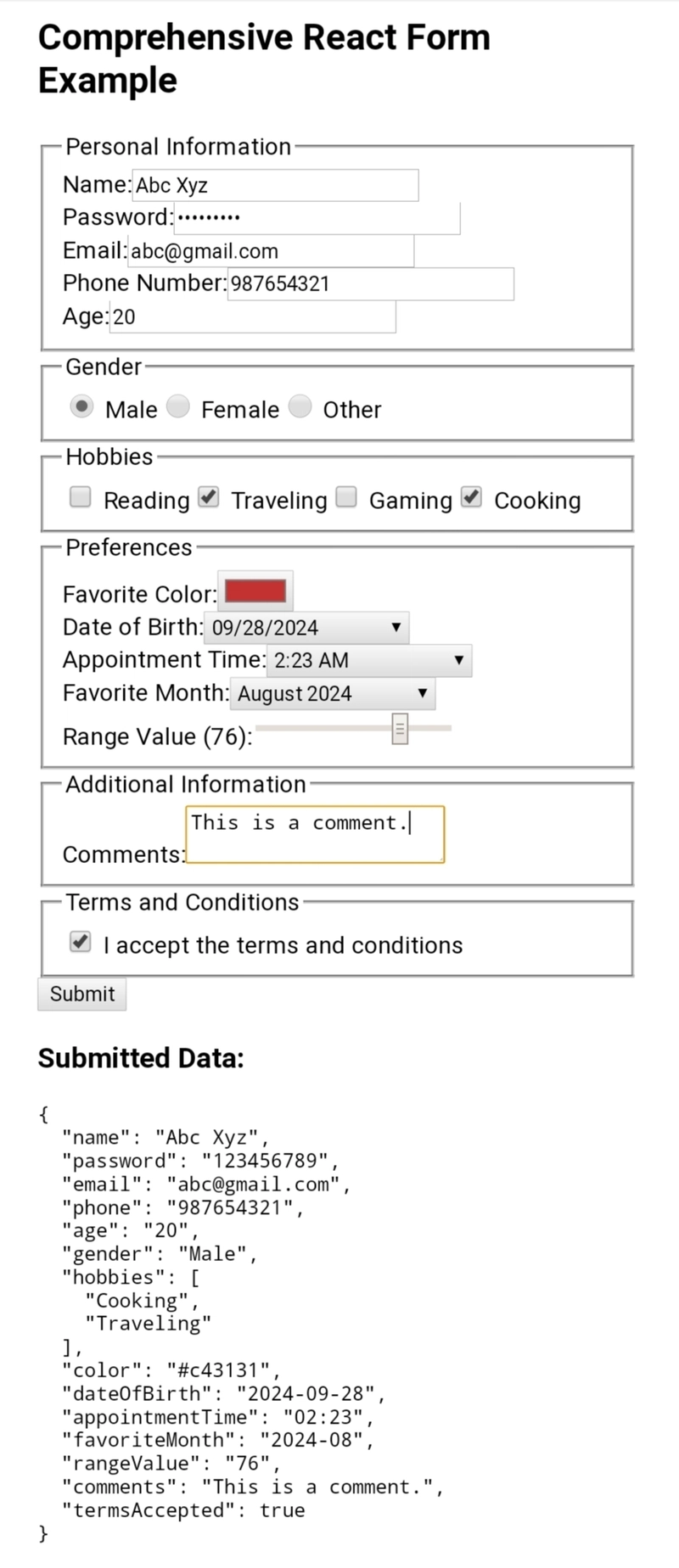The height and width of the screenshot is (1568, 679).
Task: Uncheck the Cooking hobby checkbox
Action: pyautogui.click(x=472, y=497)
